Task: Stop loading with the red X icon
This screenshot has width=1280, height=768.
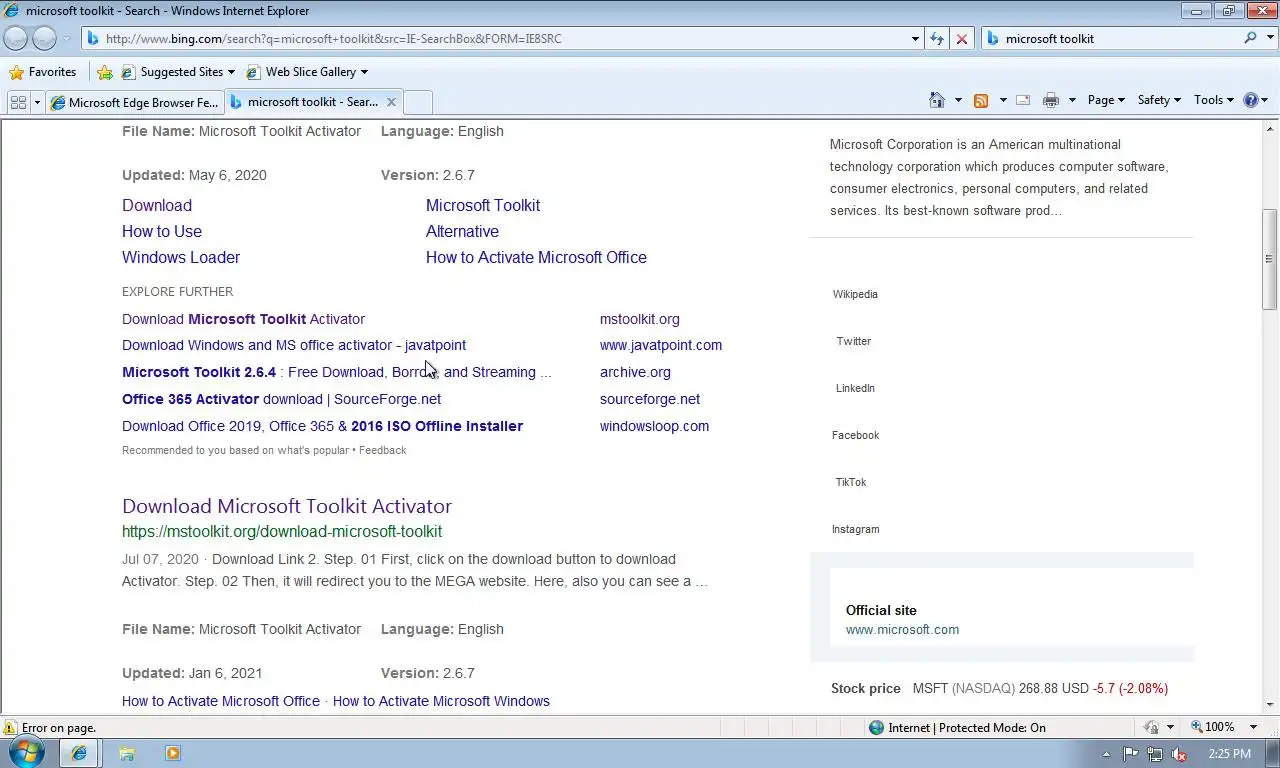Action: (x=961, y=38)
